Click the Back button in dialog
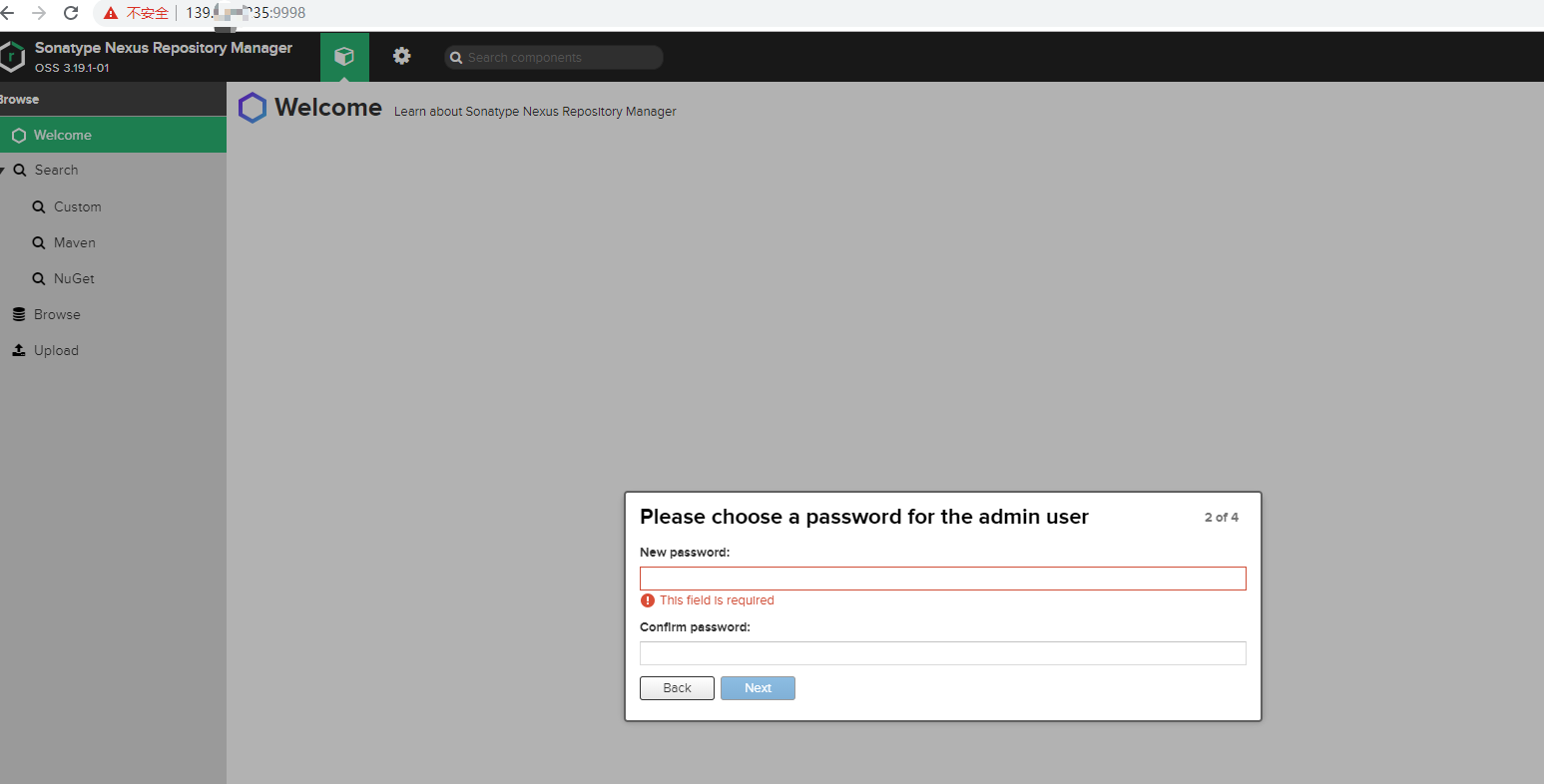 pyautogui.click(x=677, y=688)
